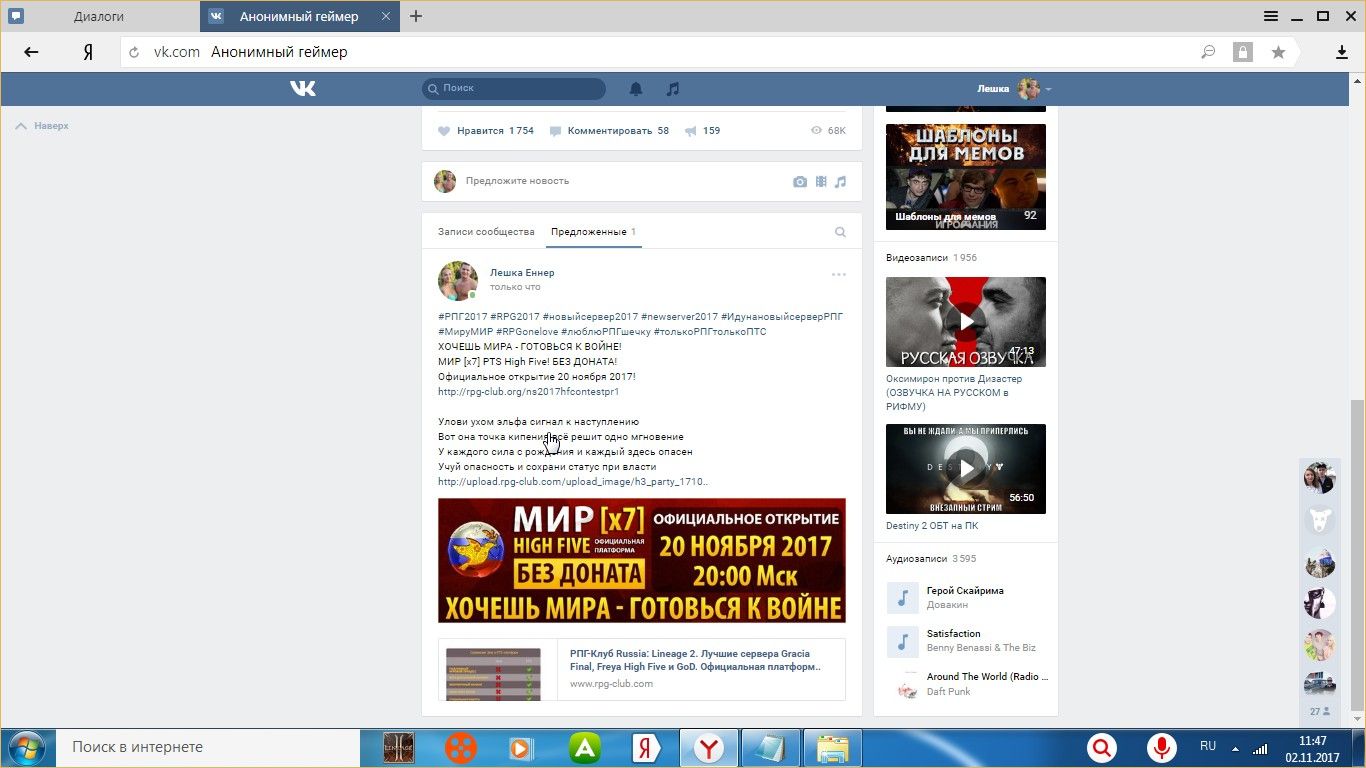This screenshot has width=1366, height=768.
Task: Switch to Записи сообщества tab
Action: coord(486,232)
